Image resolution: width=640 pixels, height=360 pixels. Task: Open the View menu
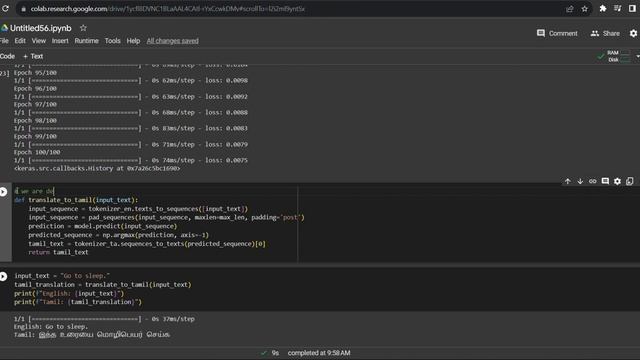(39, 41)
